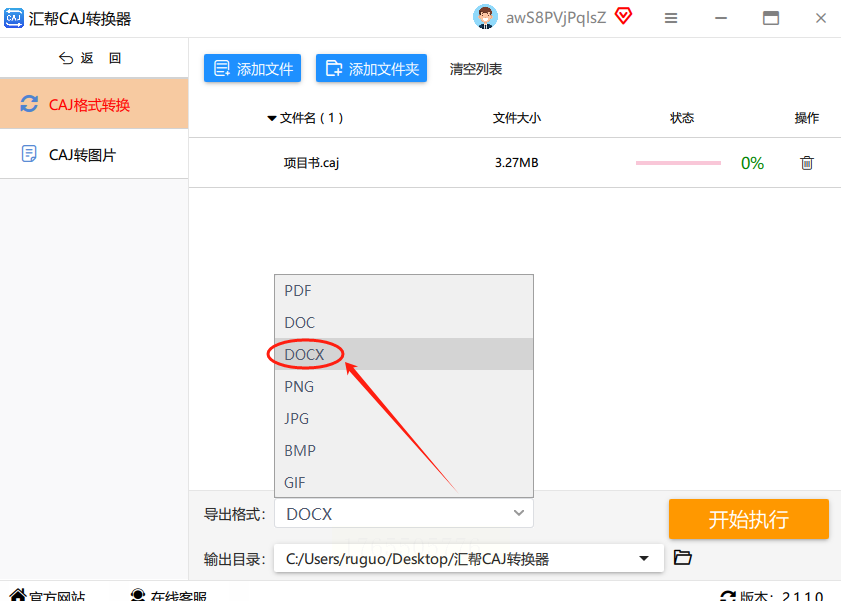Click the version refresh icon
Viewport: 841px width, 601px height.
[x=727, y=596]
